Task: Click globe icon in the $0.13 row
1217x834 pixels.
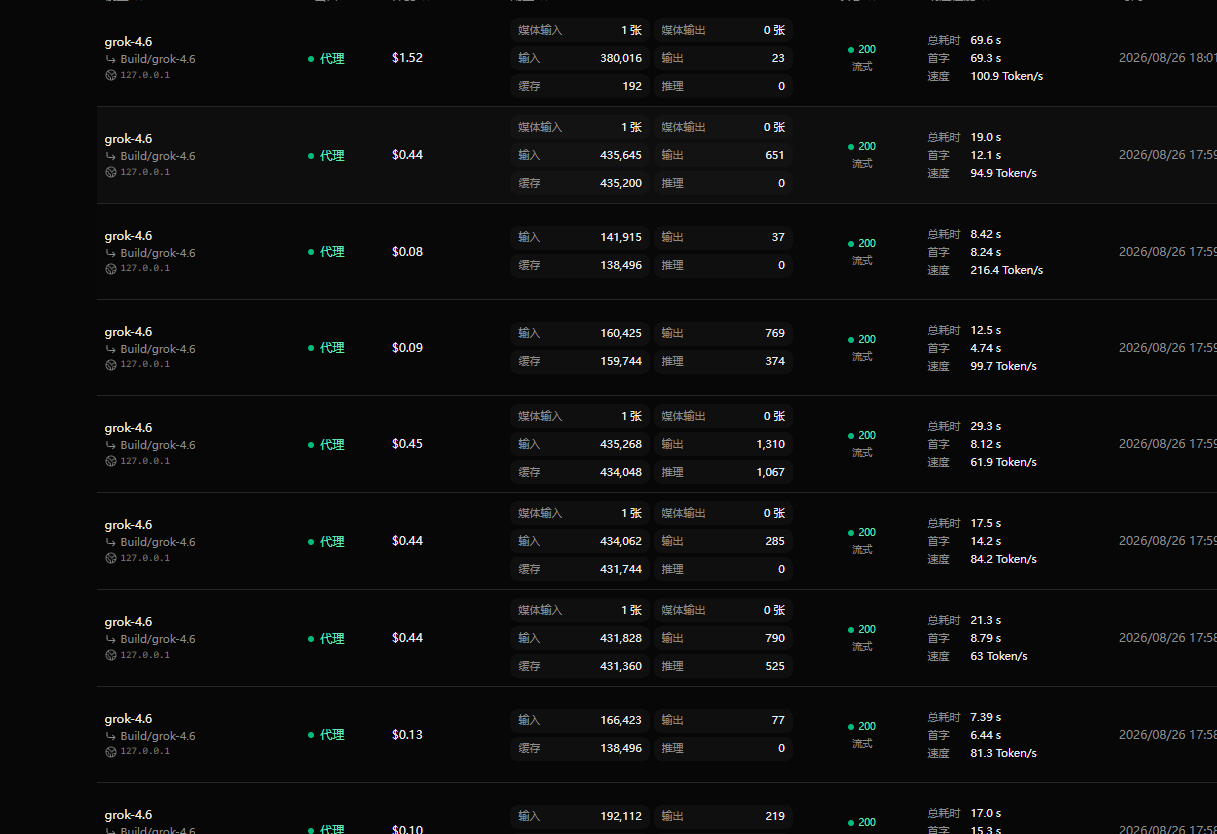Action: (111, 751)
